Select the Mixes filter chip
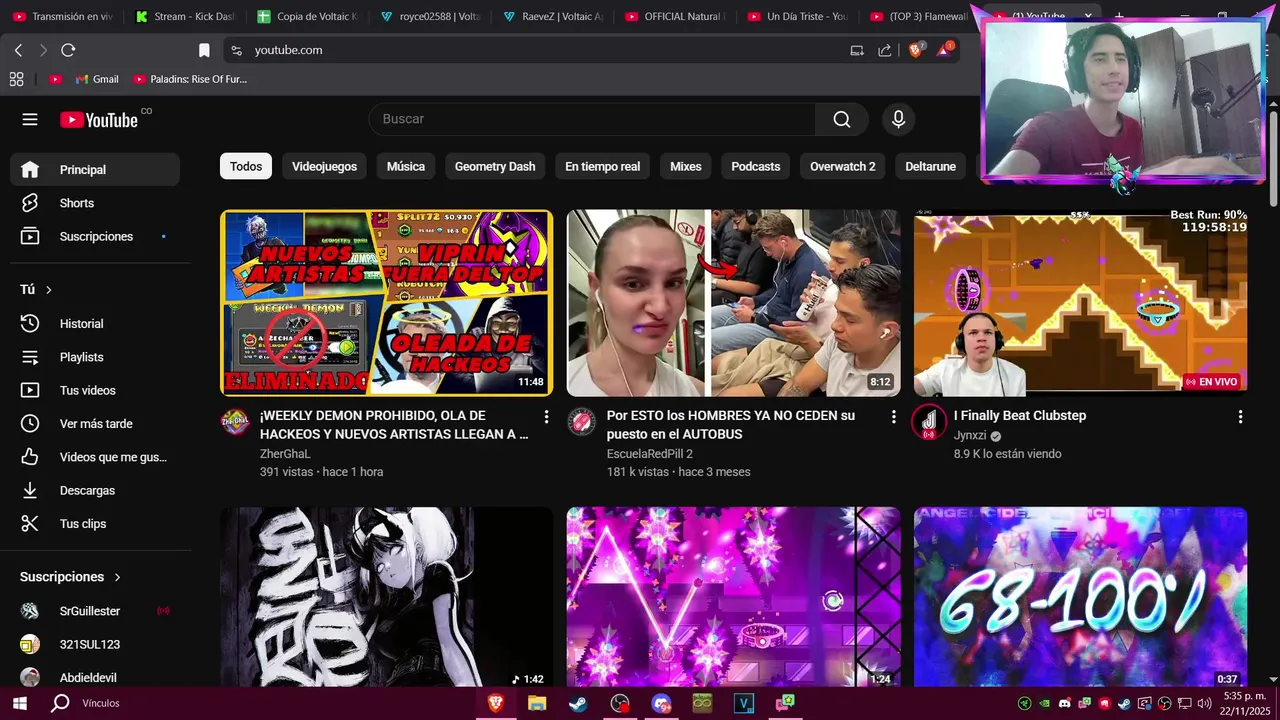 click(x=686, y=167)
